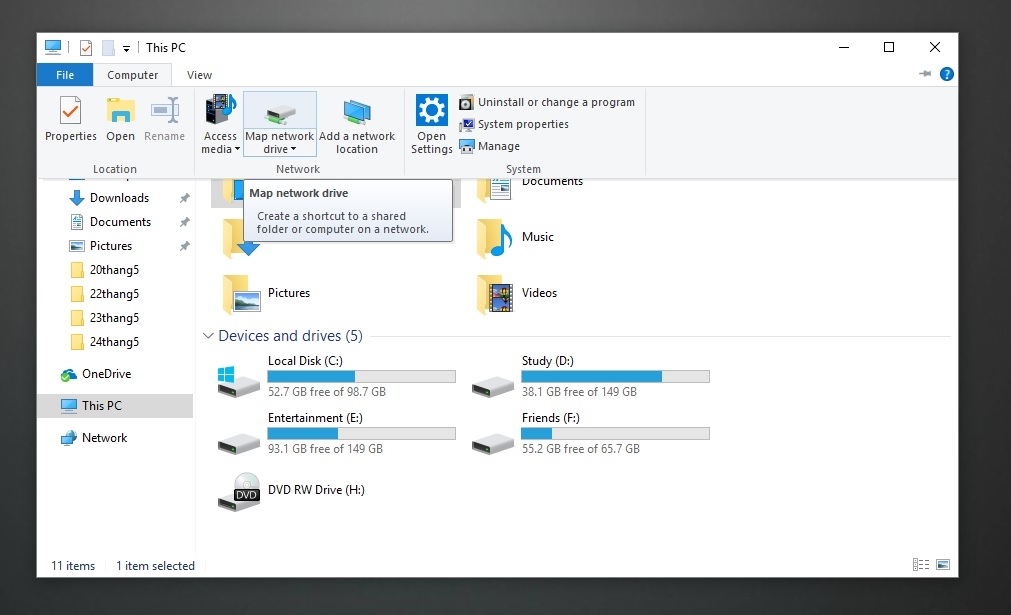Switch to large icons view in status bar
The height and width of the screenshot is (615, 1011).
coord(941,565)
